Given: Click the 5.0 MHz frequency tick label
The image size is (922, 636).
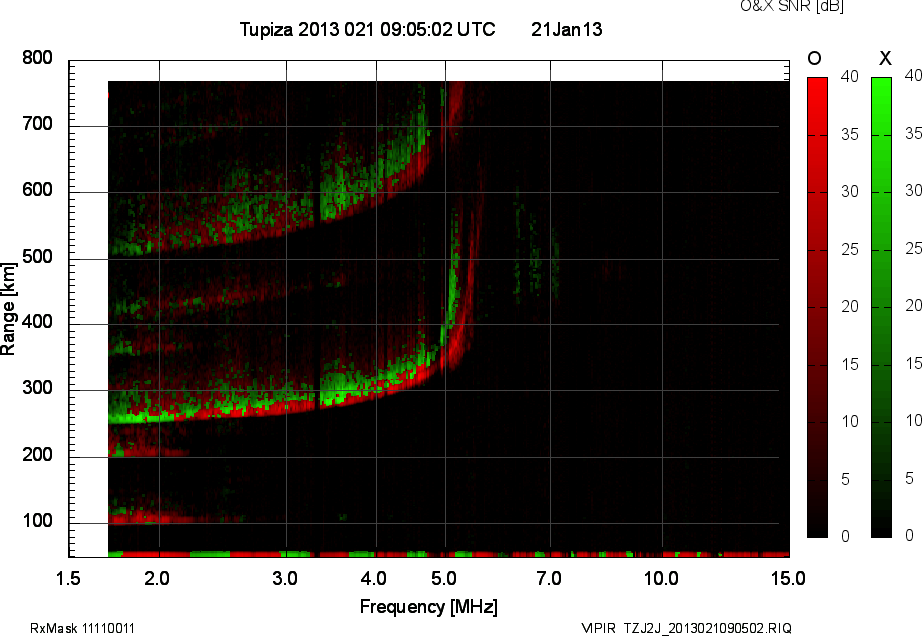Looking at the screenshot, I should click(444, 578).
